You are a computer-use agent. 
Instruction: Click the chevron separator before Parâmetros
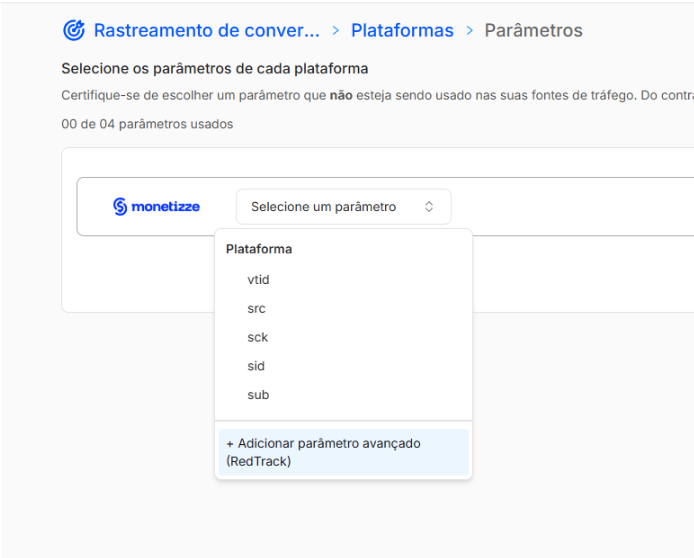[469, 31]
